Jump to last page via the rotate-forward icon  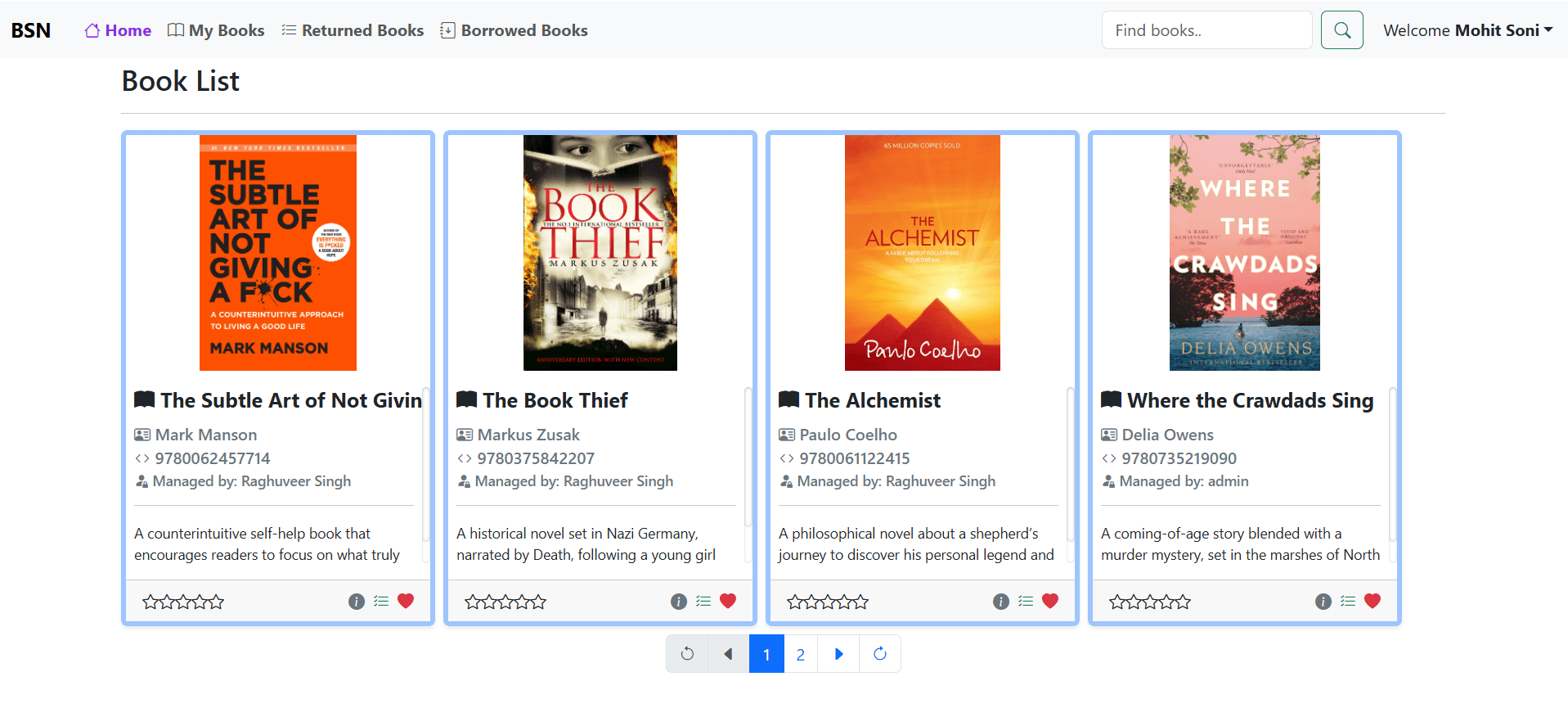[x=880, y=654]
